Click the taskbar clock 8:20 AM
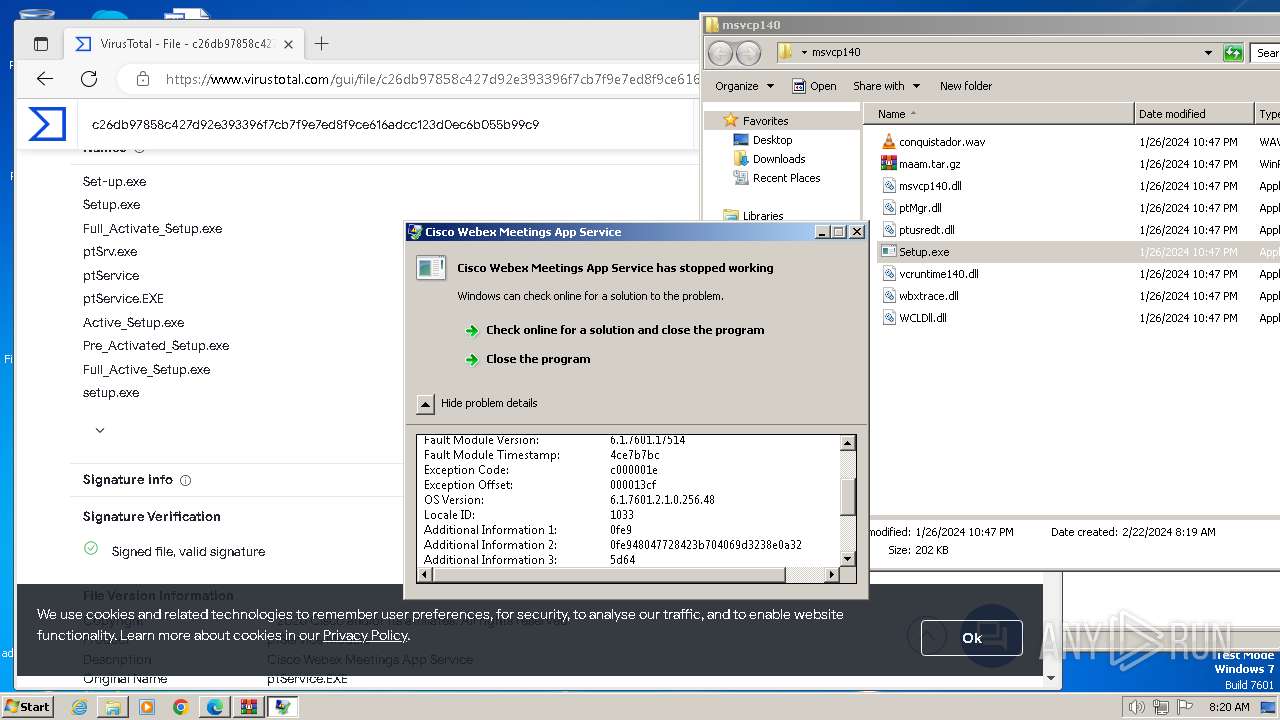Screen dimensions: 1280x720 [1228, 707]
